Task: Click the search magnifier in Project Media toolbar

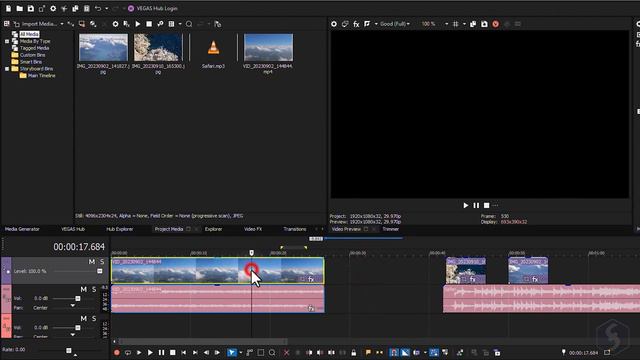Action: click(x=189, y=24)
